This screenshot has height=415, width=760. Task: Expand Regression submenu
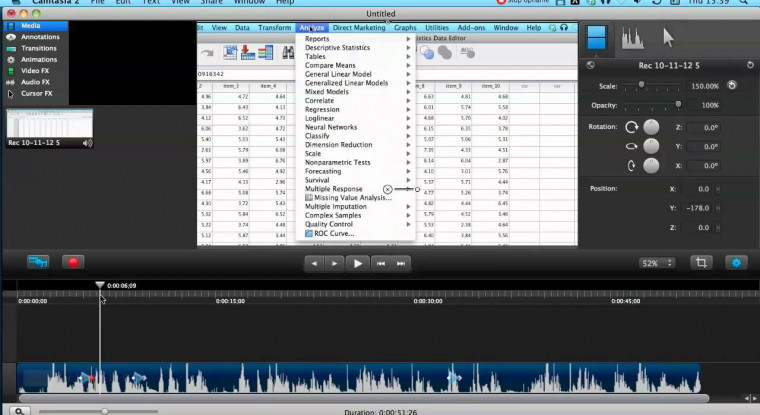pos(355,110)
